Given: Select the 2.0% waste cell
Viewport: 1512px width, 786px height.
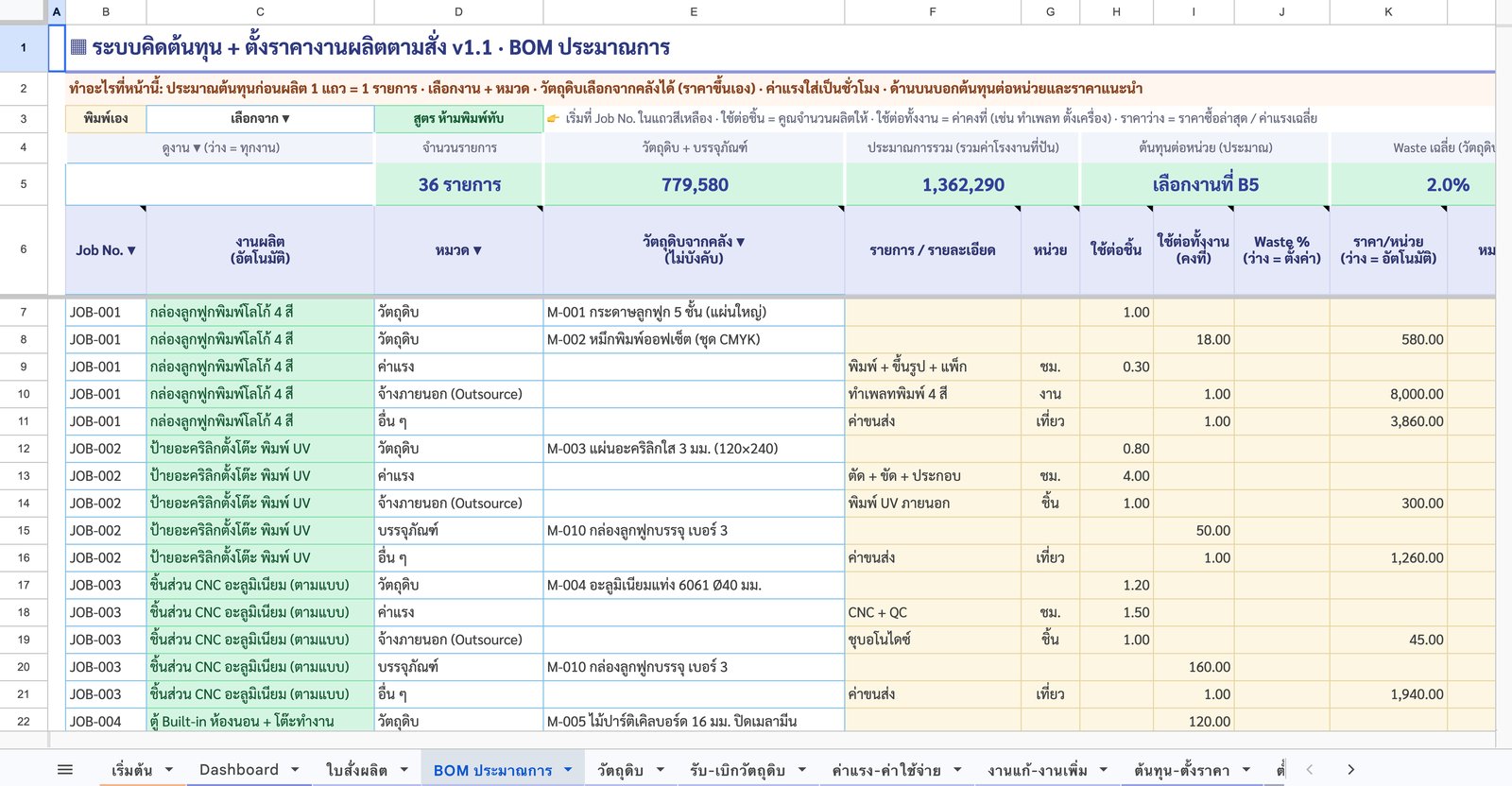Looking at the screenshot, I should [1413, 184].
